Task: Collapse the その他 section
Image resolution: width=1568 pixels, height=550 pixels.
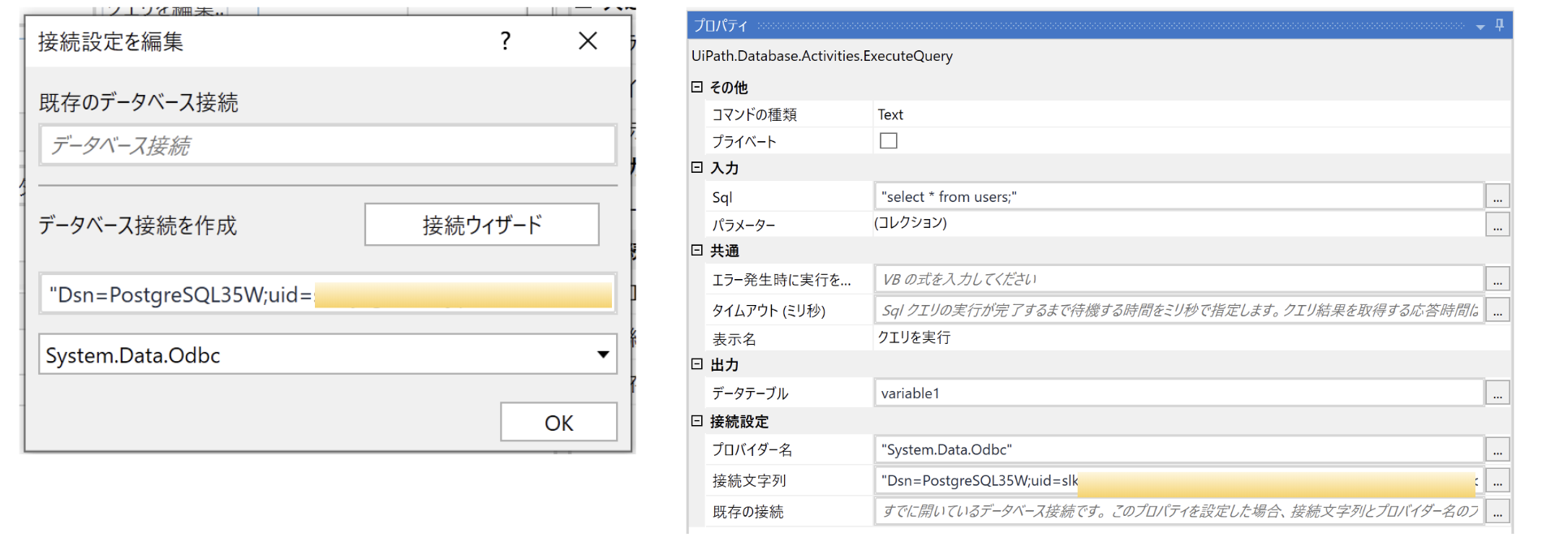Action: [x=696, y=86]
